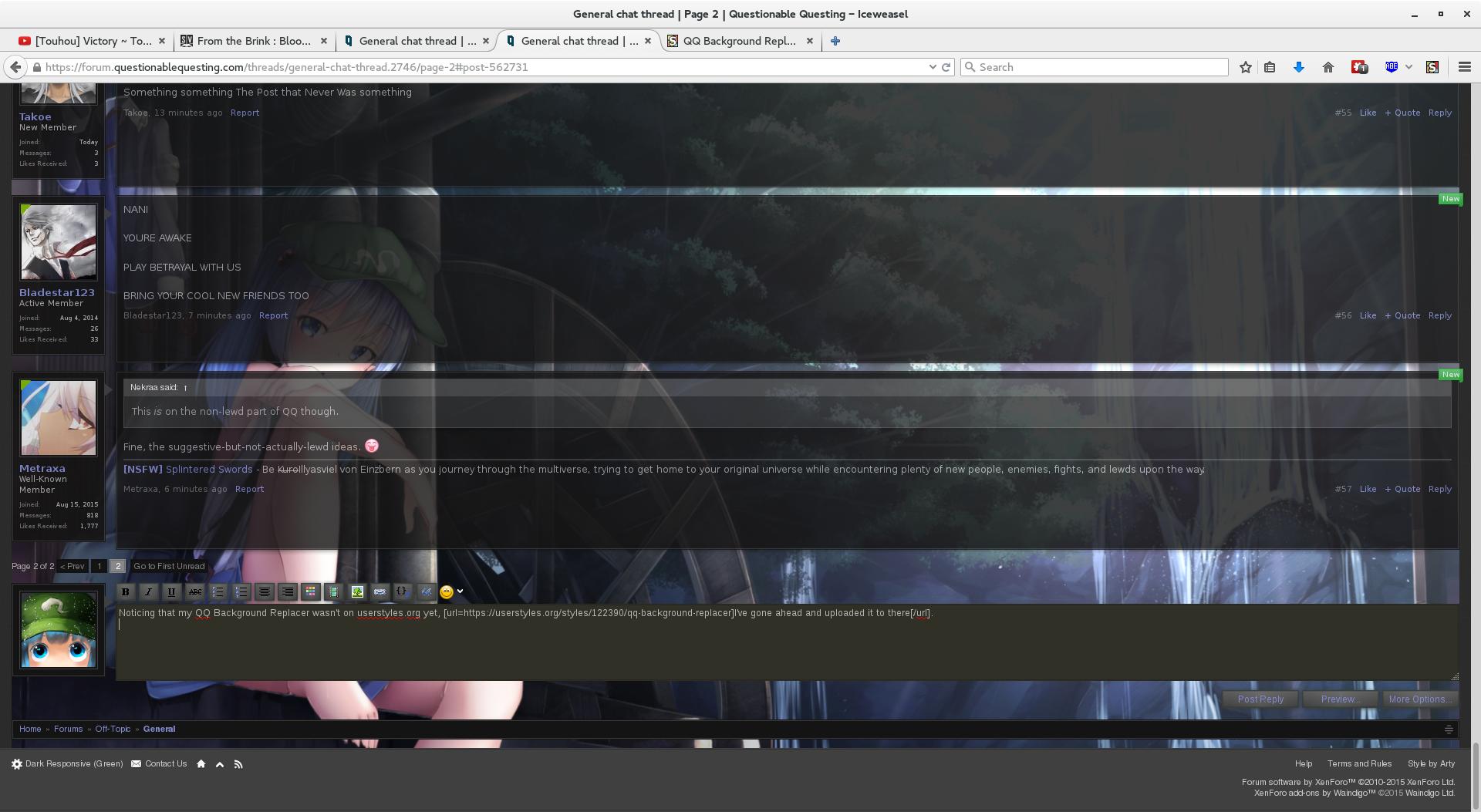Follow the arrow next to 'Nekraa said:'
1481x812 pixels.
click(185, 388)
